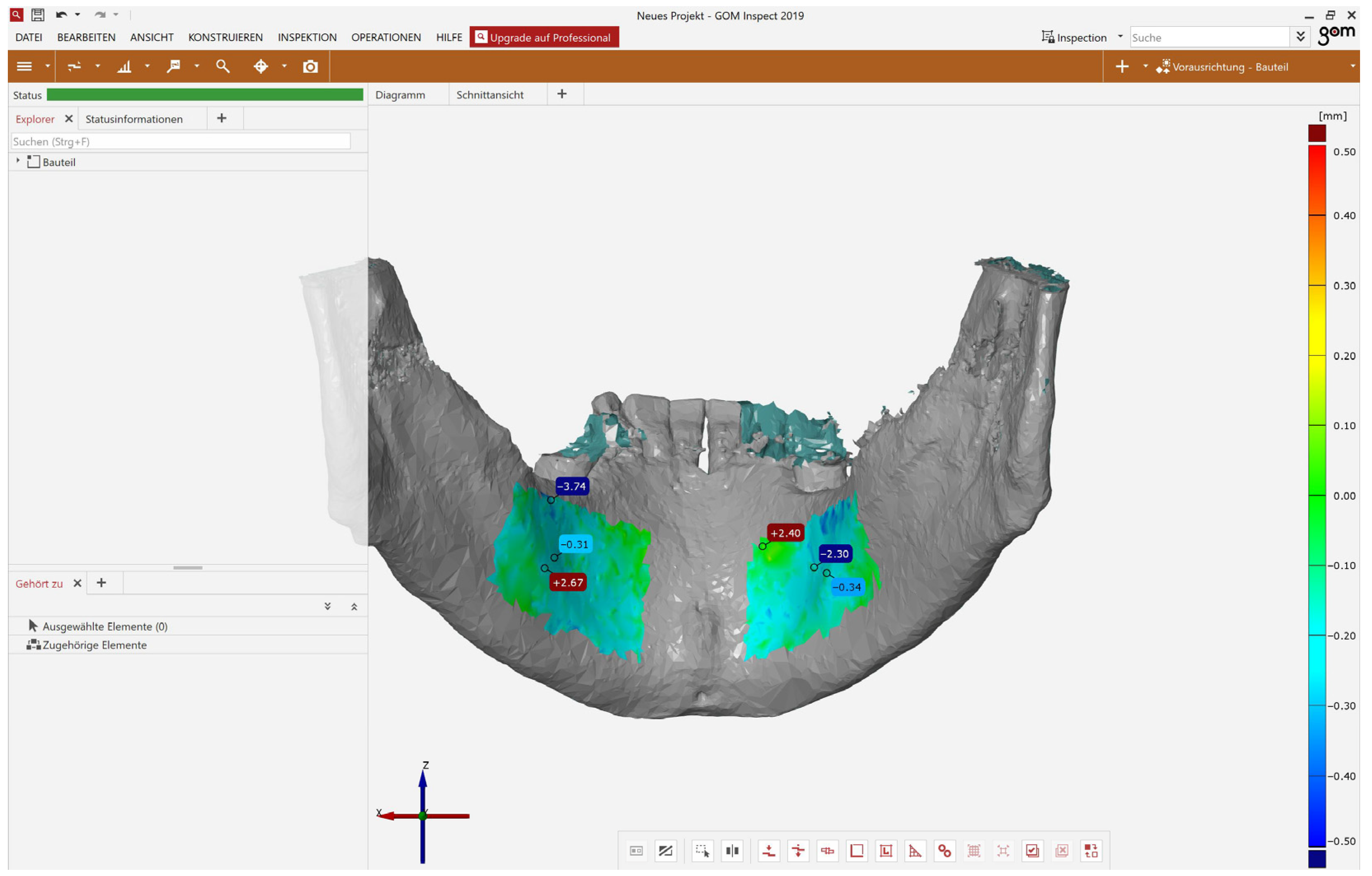
Task: Click the split-view icon in the bottom toolbar
Action: [732, 850]
